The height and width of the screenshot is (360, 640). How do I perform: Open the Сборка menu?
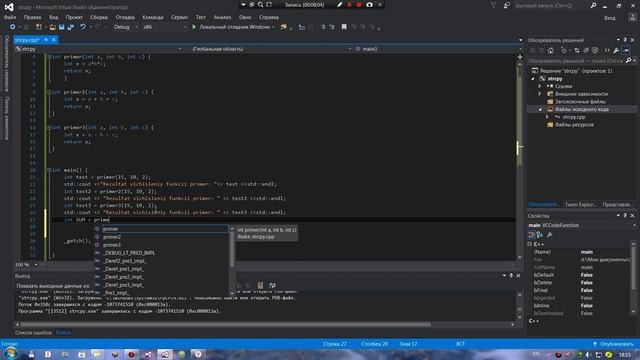99,17
